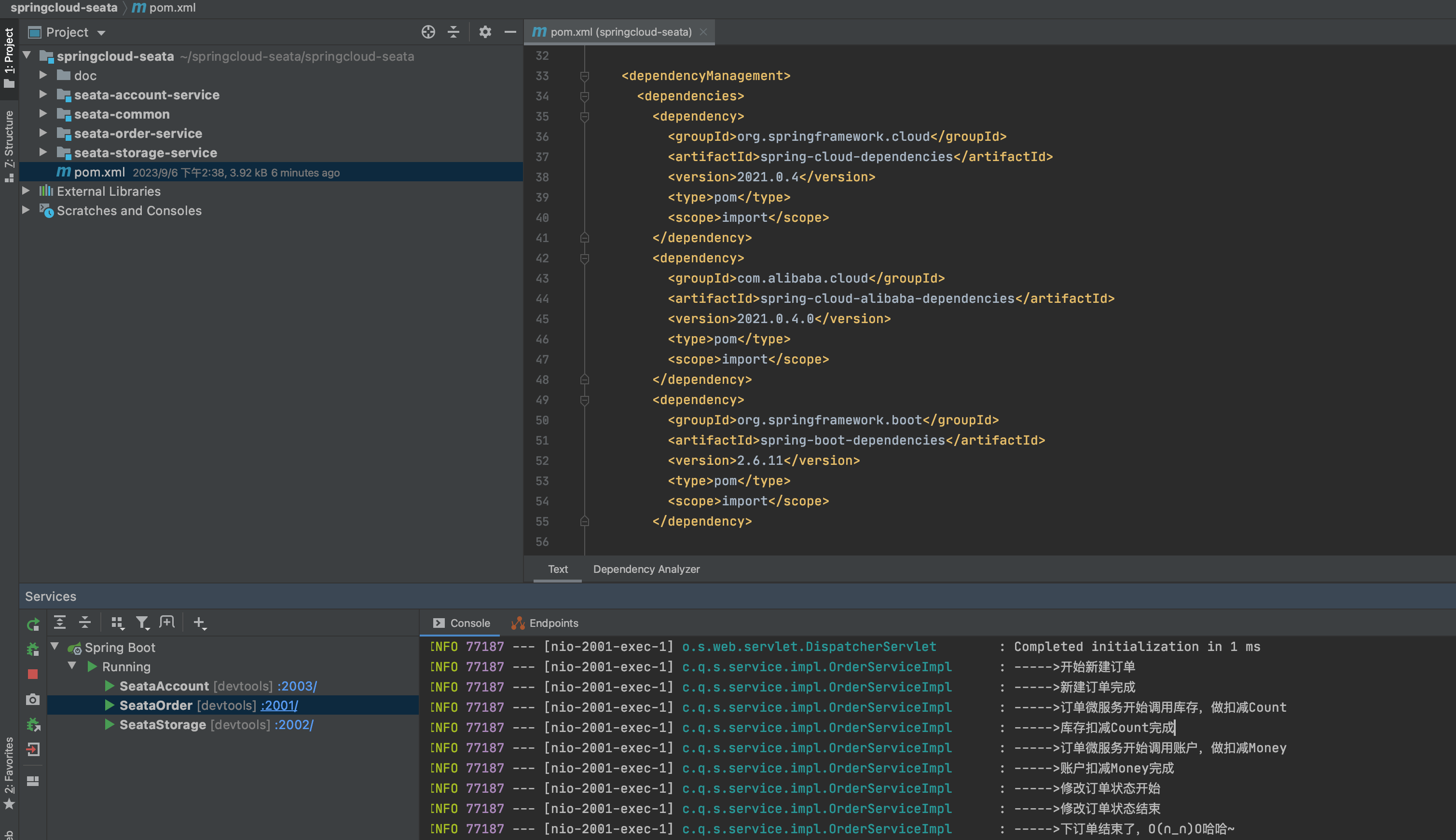Open Project panel settings gear
1456x840 pixels.
[485, 32]
